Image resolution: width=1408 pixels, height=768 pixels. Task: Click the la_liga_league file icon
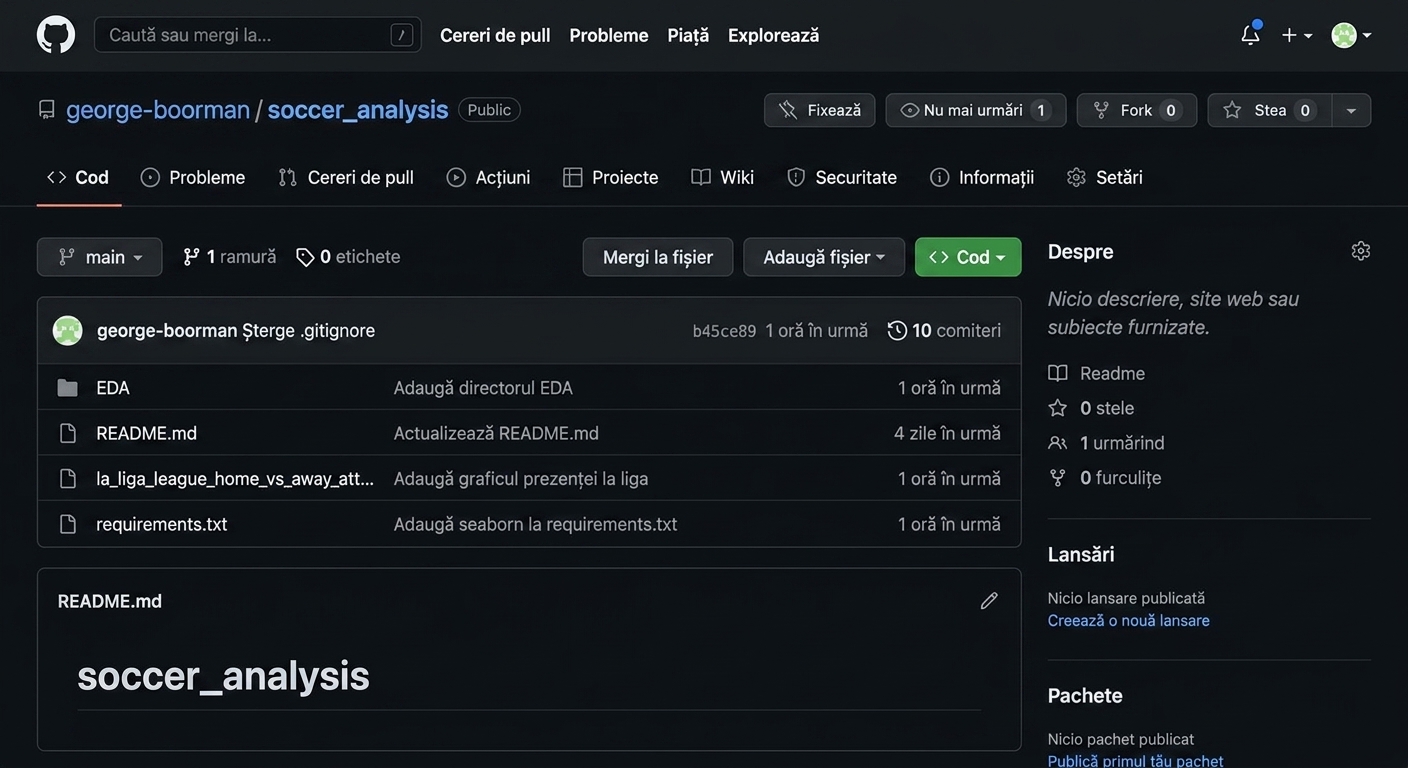tap(68, 479)
